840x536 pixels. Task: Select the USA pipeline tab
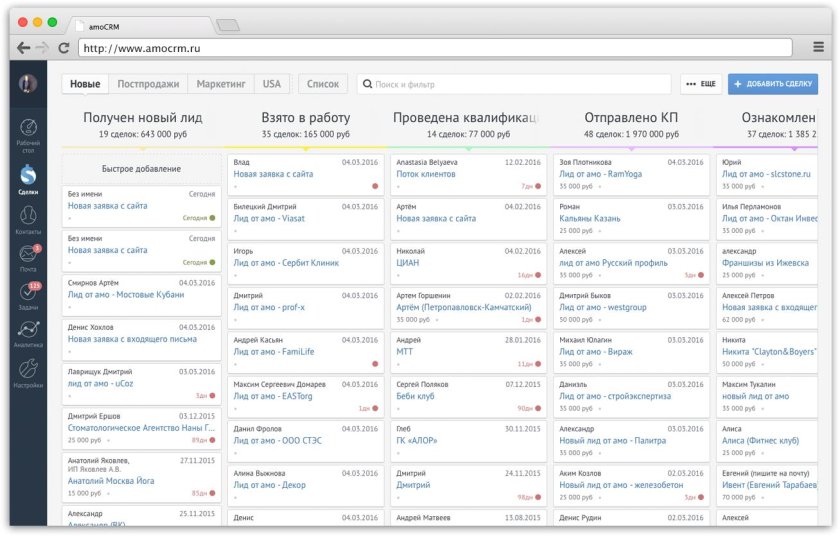tap(272, 84)
